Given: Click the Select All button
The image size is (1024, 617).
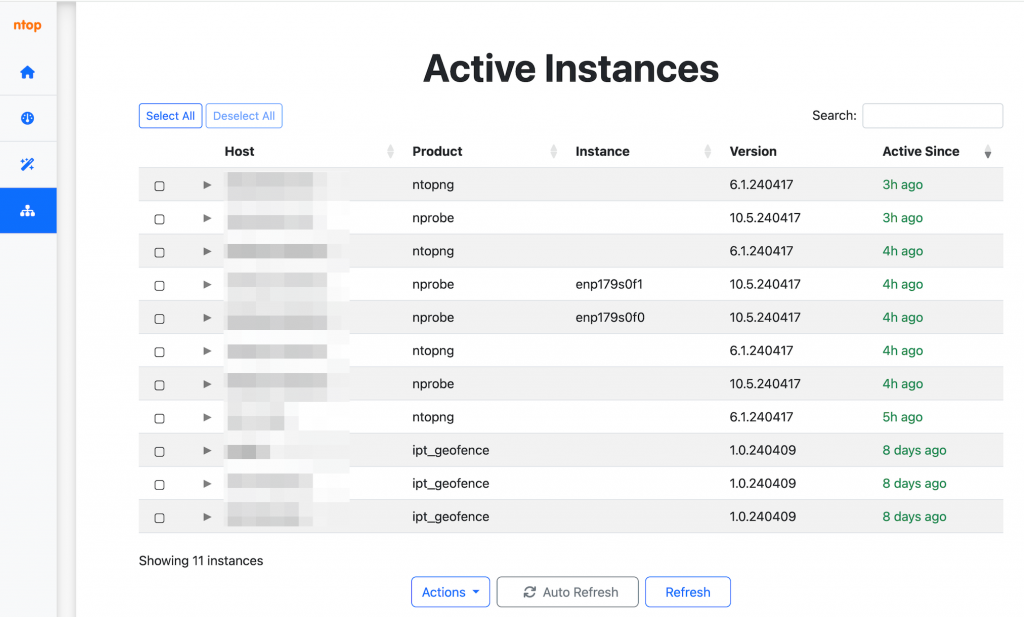Looking at the screenshot, I should coord(170,116).
